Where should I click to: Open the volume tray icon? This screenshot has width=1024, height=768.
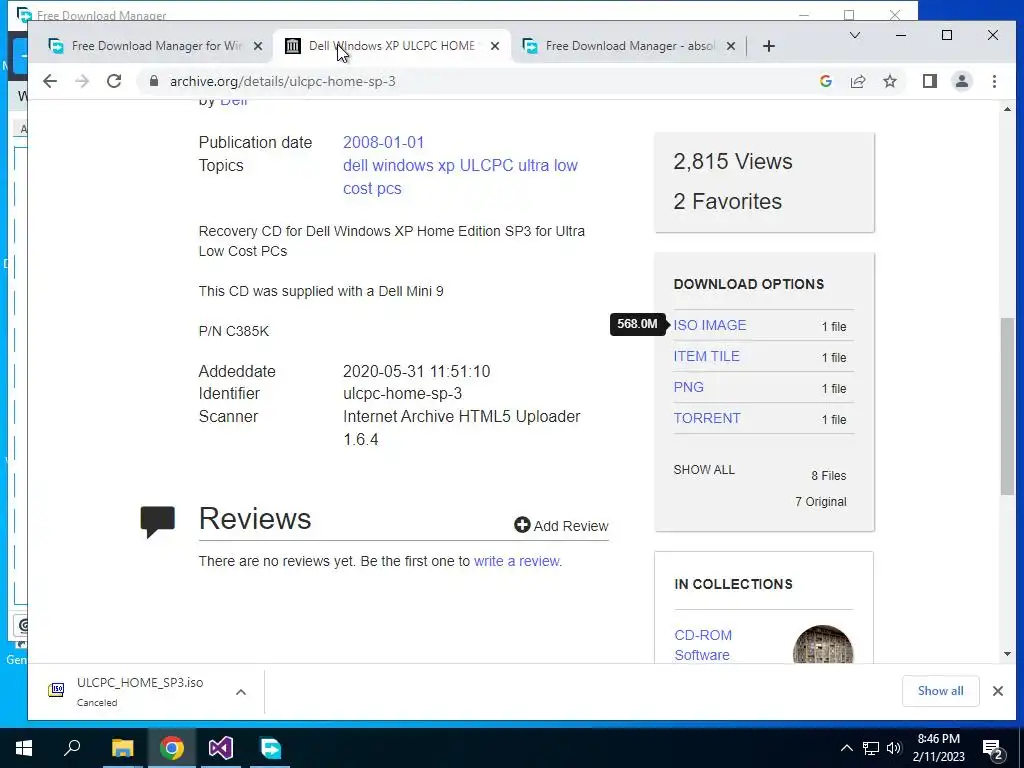pos(893,748)
